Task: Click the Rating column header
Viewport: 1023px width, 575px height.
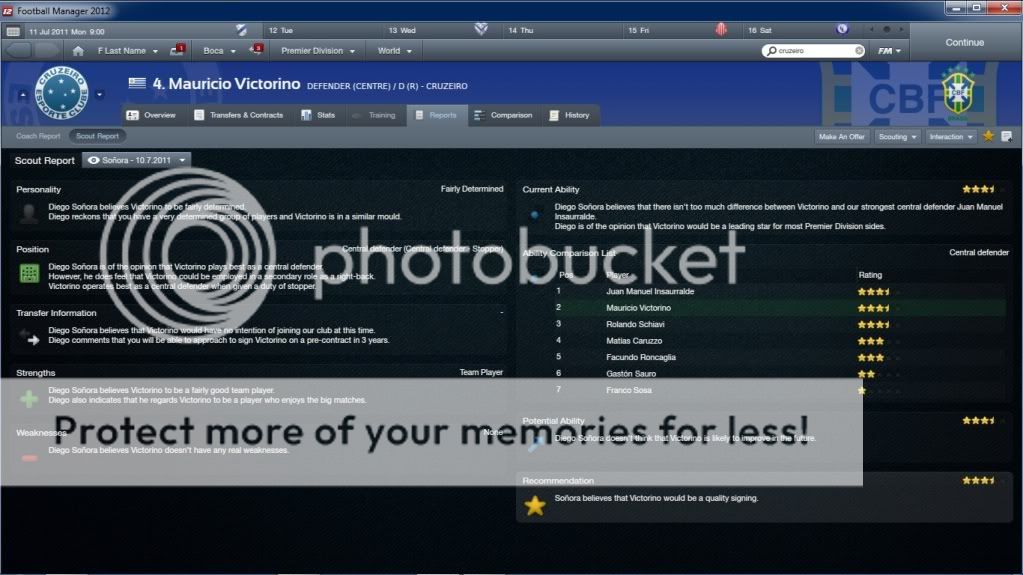Action: pos(870,275)
